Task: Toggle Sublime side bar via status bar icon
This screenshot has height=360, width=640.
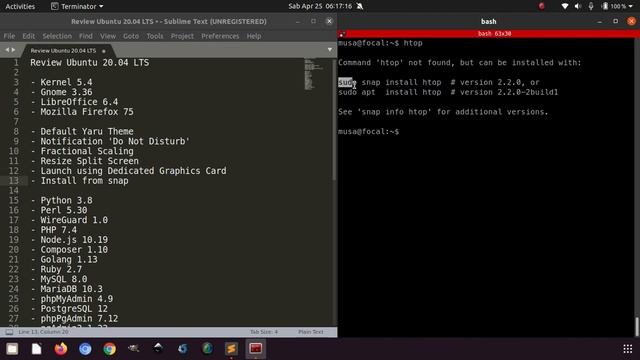Action: (9, 332)
